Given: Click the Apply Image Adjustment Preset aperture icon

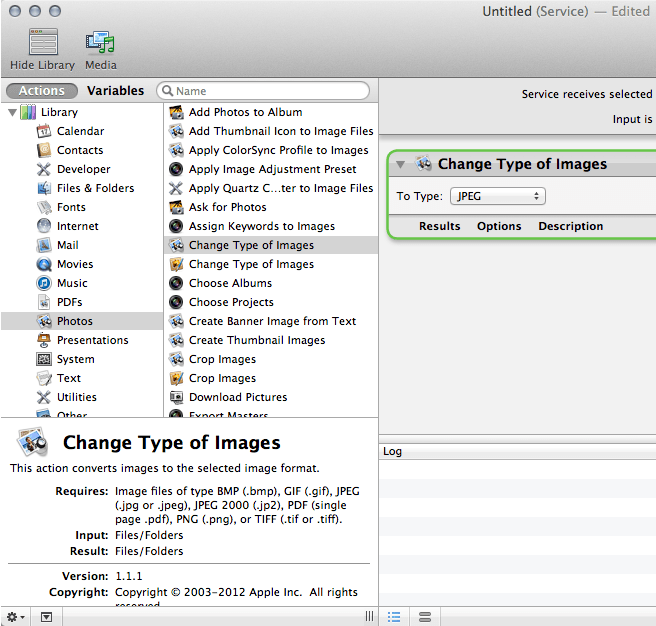Looking at the screenshot, I should coord(176,169).
